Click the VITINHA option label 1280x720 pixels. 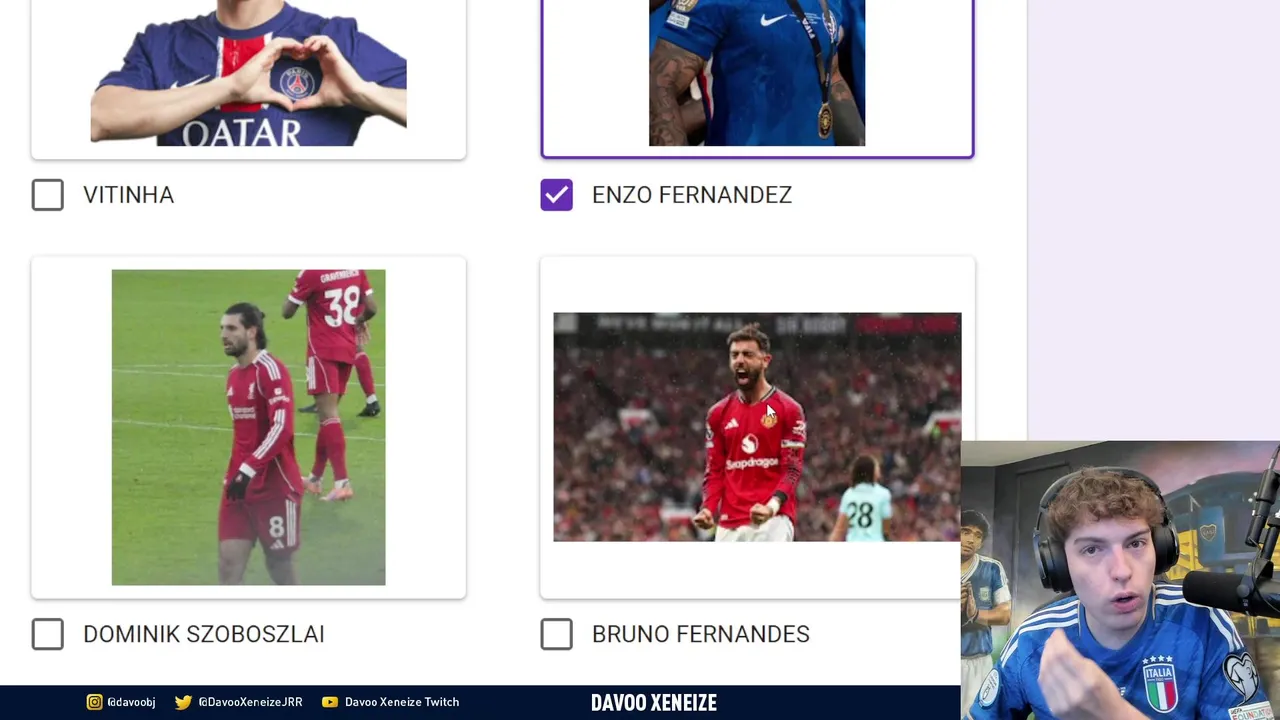point(128,195)
